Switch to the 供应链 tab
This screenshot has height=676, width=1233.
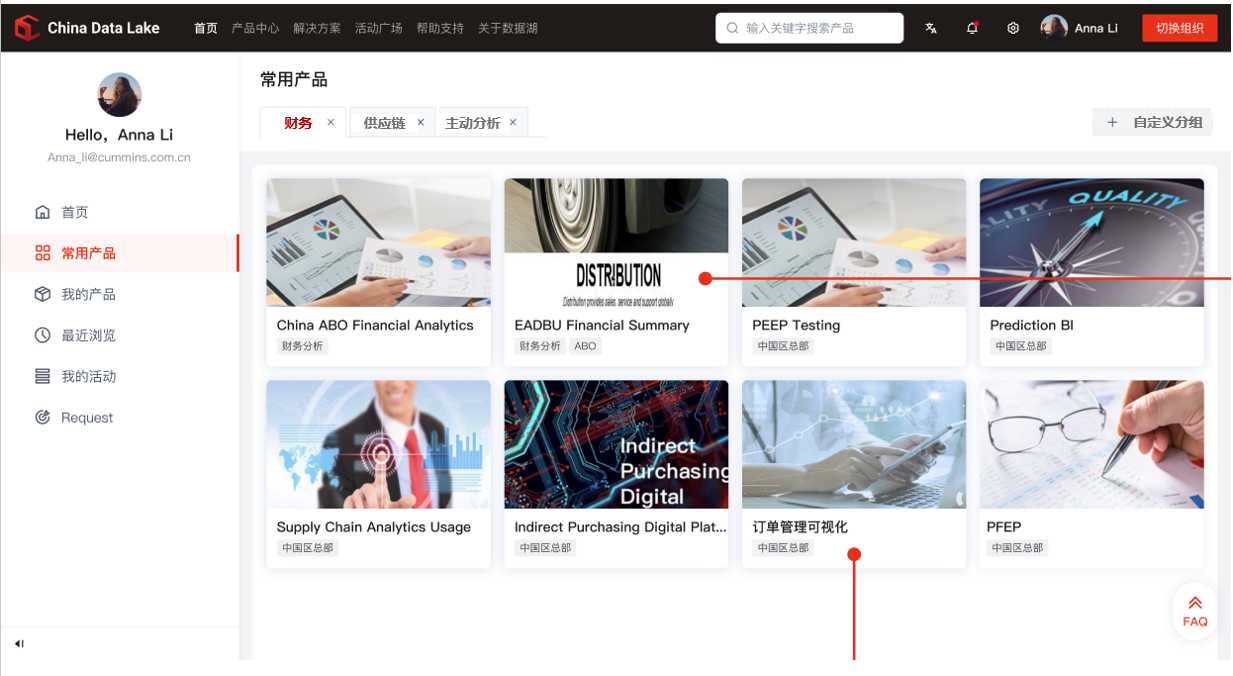coord(384,123)
